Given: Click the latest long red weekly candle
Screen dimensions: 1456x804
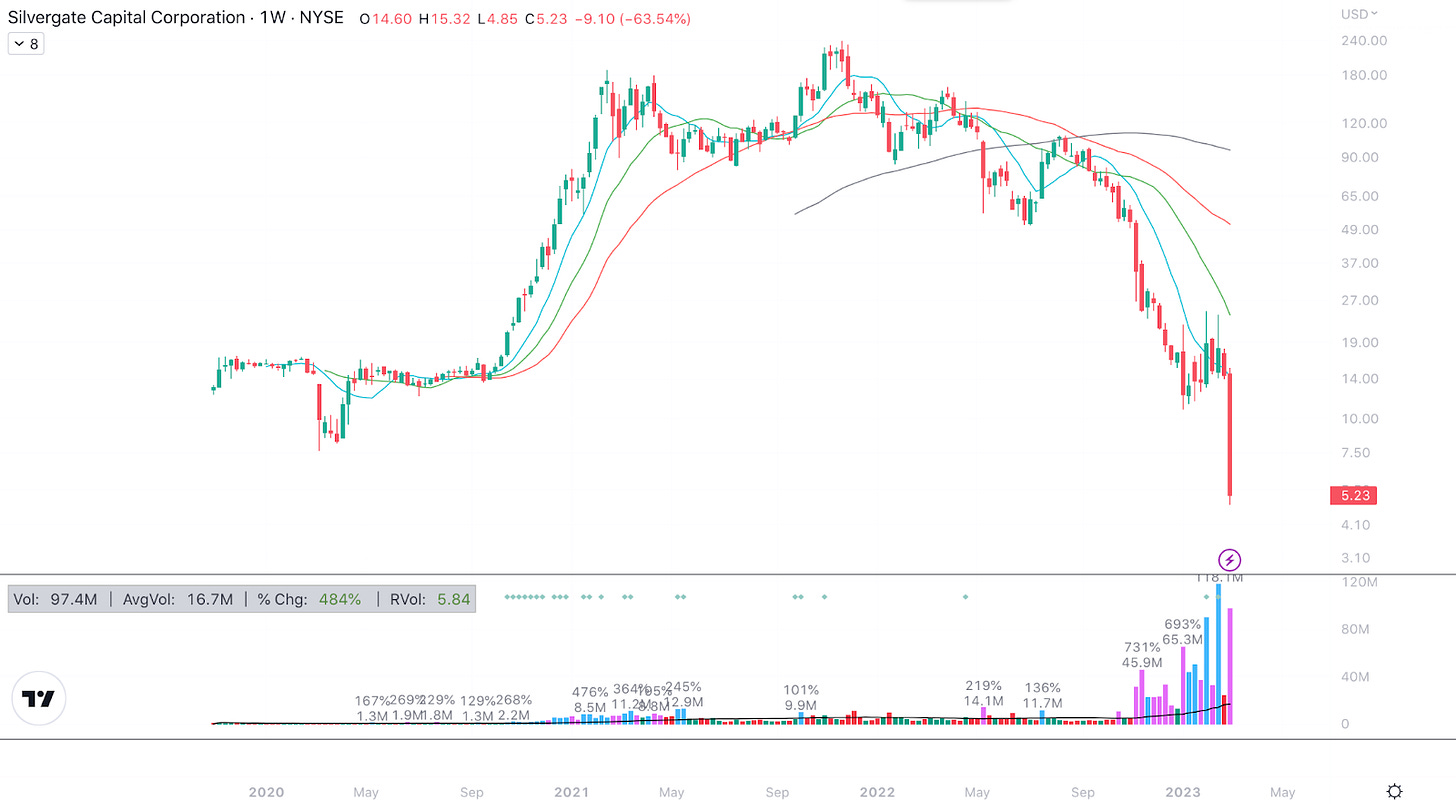Looking at the screenshot, I should (x=1230, y=434).
